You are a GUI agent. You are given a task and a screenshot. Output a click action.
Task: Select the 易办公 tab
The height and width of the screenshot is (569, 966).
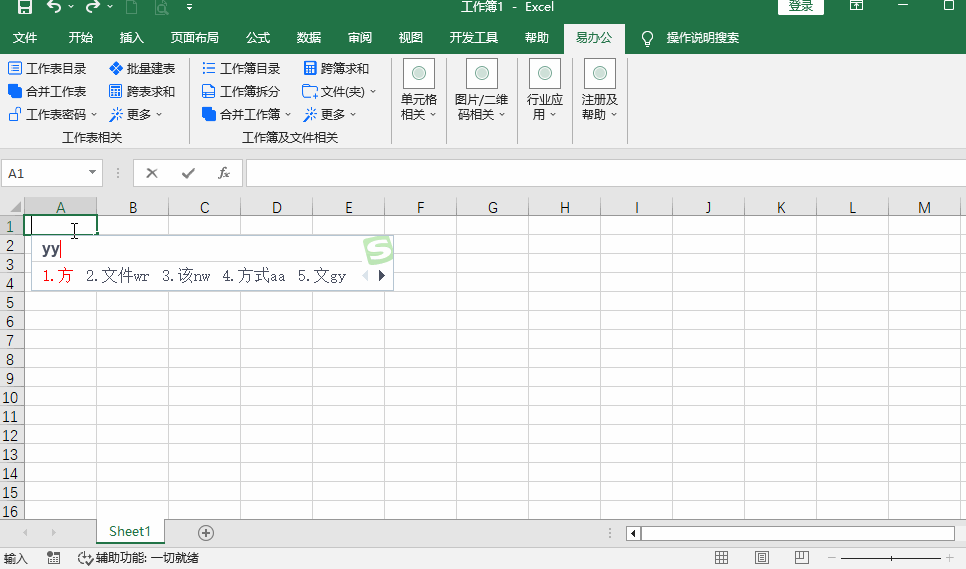tap(594, 38)
